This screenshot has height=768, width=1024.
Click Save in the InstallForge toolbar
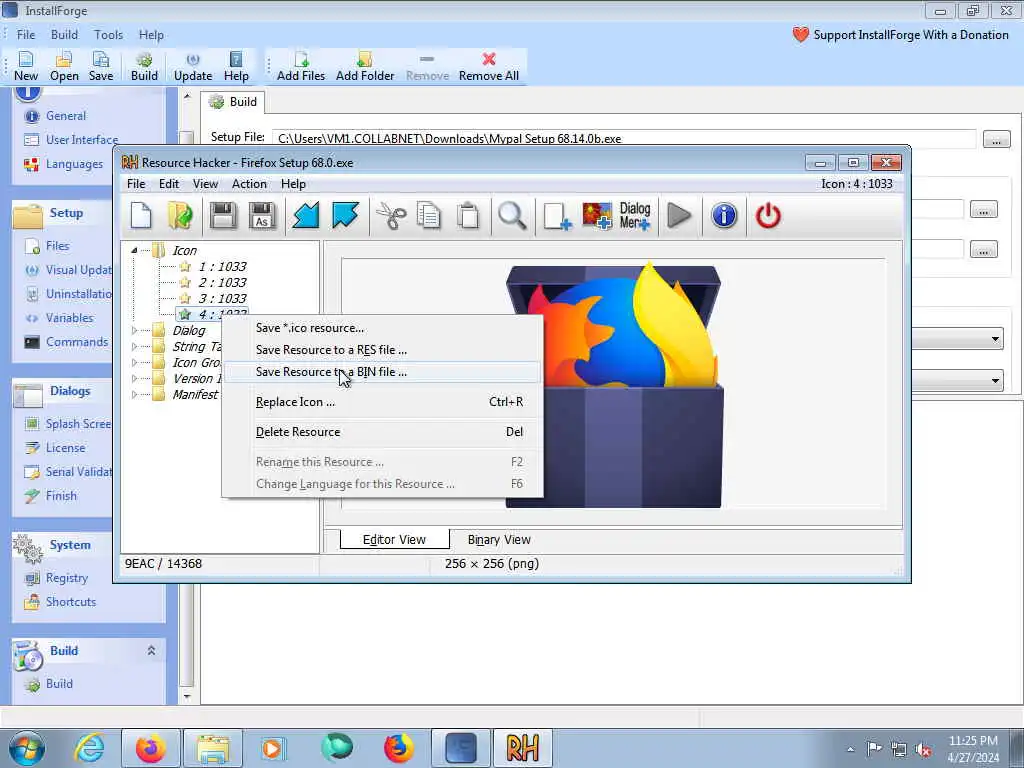tap(101, 67)
